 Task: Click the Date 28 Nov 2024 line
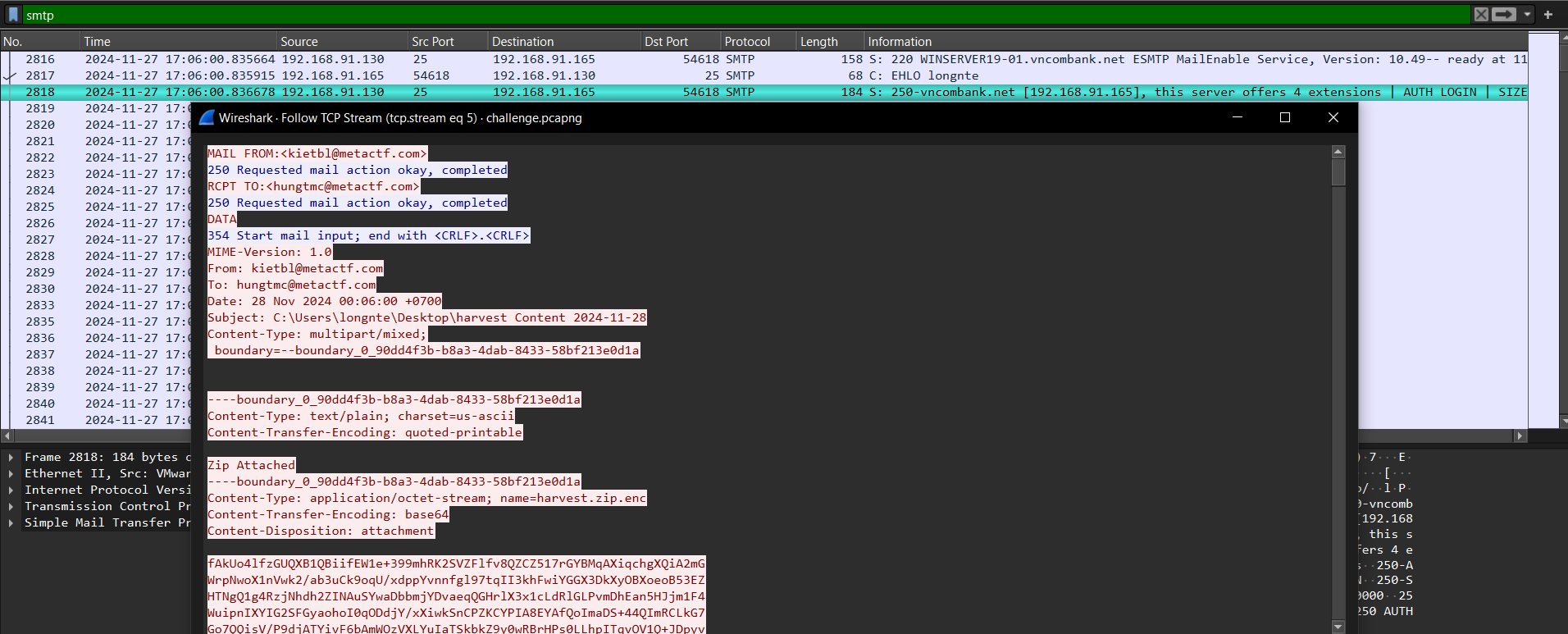[325, 301]
